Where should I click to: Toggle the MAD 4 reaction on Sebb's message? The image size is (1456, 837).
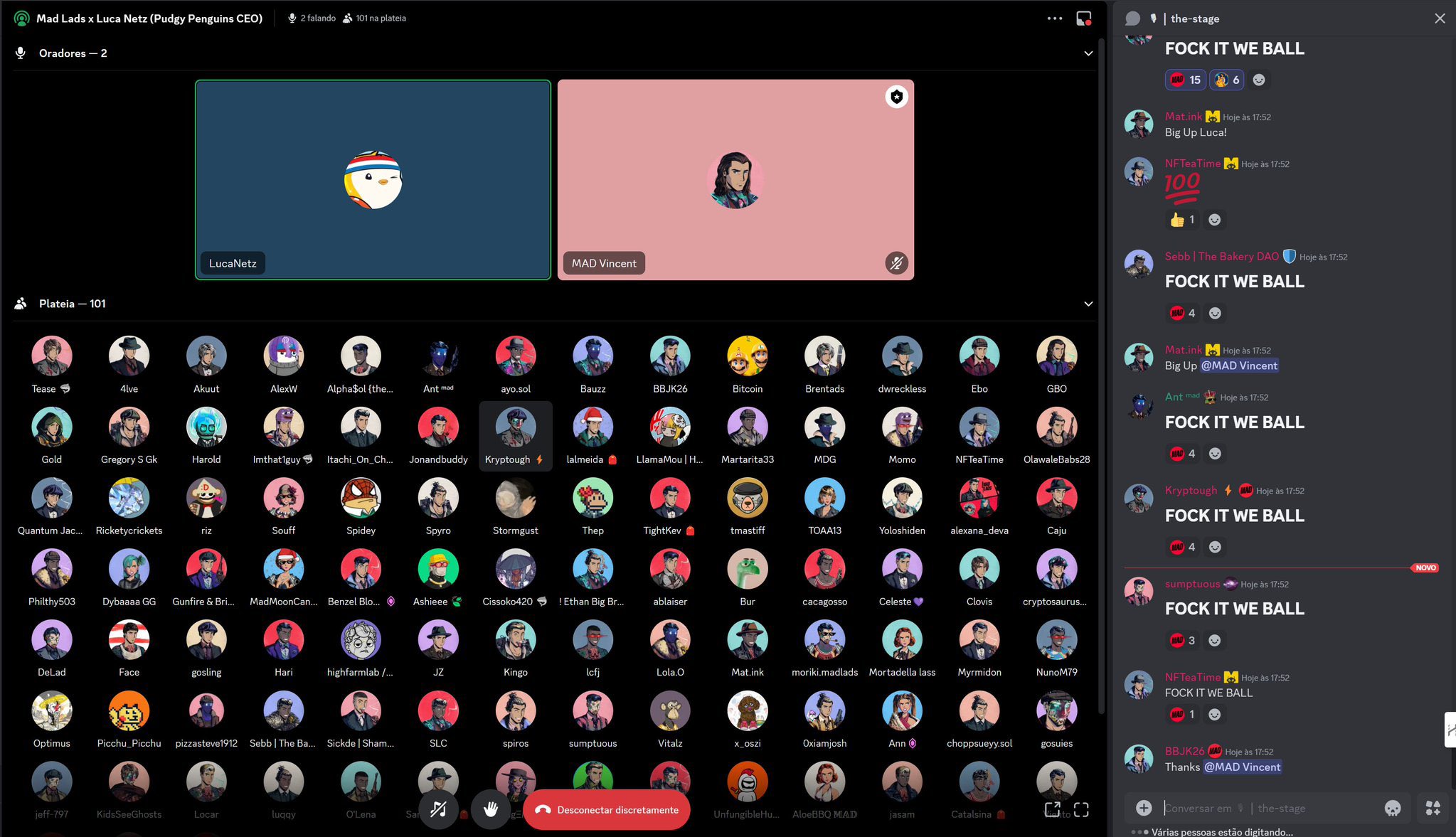coord(1182,313)
